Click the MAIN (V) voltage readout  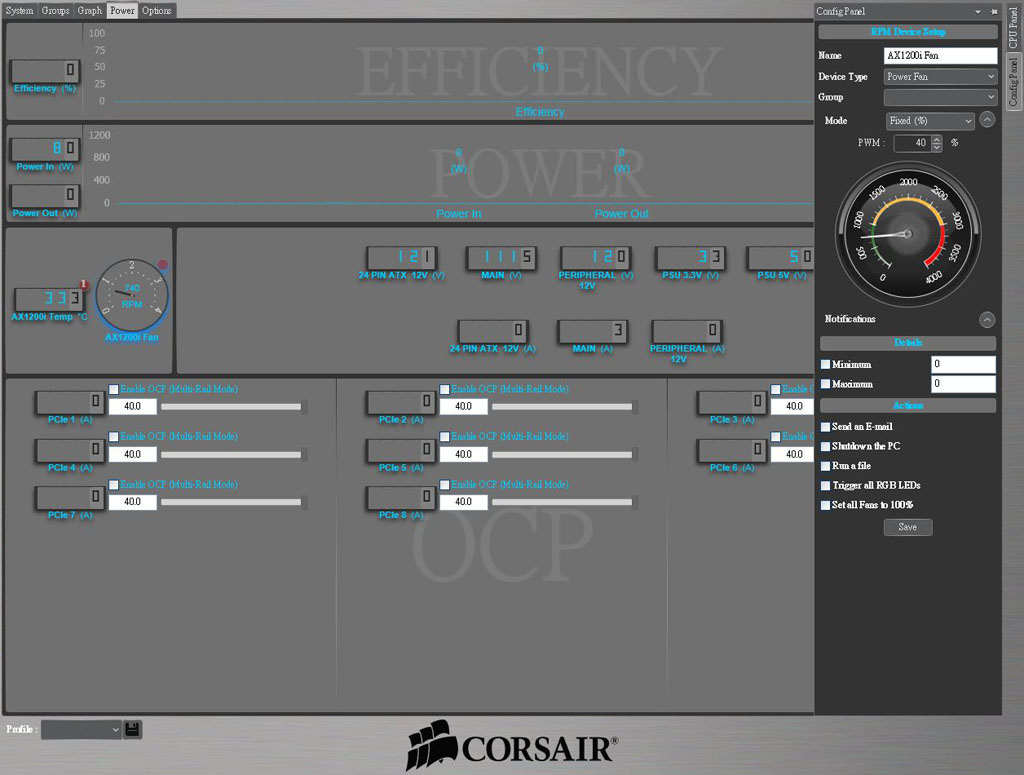[501, 257]
